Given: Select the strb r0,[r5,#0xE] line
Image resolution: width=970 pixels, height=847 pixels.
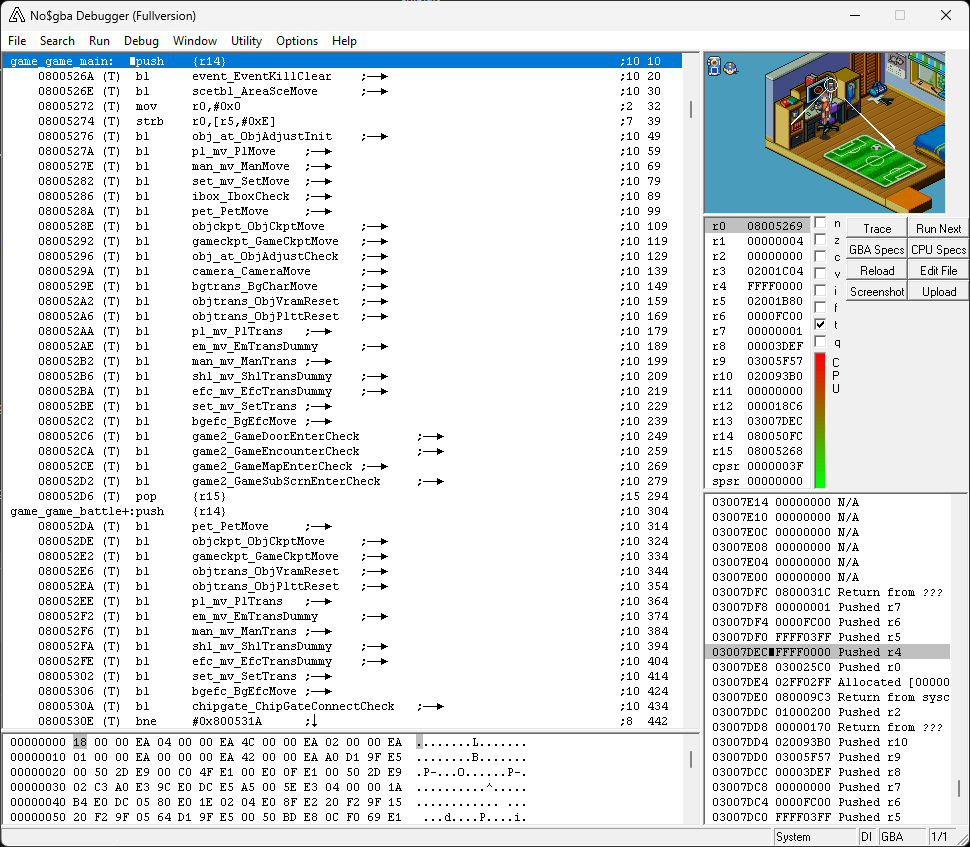Looking at the screenshot, I should point(342,121).
